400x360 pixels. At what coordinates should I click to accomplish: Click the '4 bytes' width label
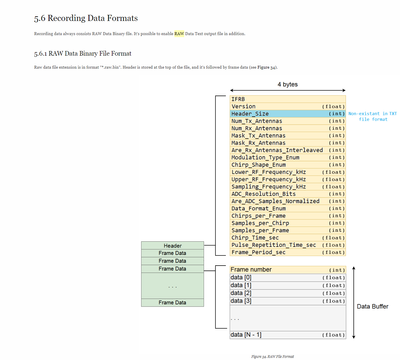[x=287, y=84]
